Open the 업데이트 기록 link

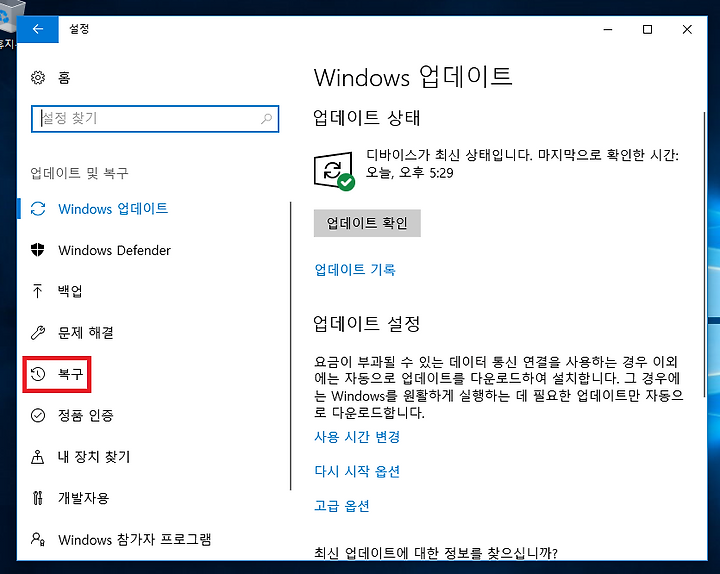[354, 270]
